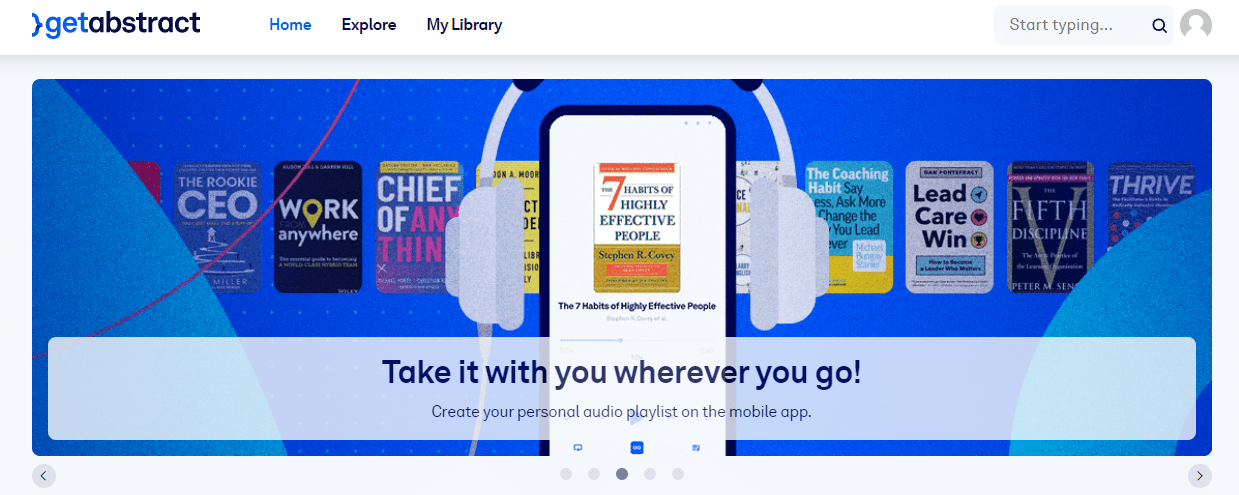Click the audio progress slider on phone
The image size is (1239, 495).
[637, 340]
